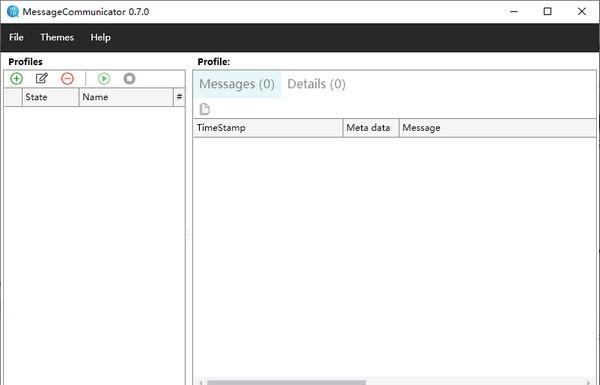Switch to the Details (0) tab
This screenshot has width=600, height=385.
(x=316, y=84)
